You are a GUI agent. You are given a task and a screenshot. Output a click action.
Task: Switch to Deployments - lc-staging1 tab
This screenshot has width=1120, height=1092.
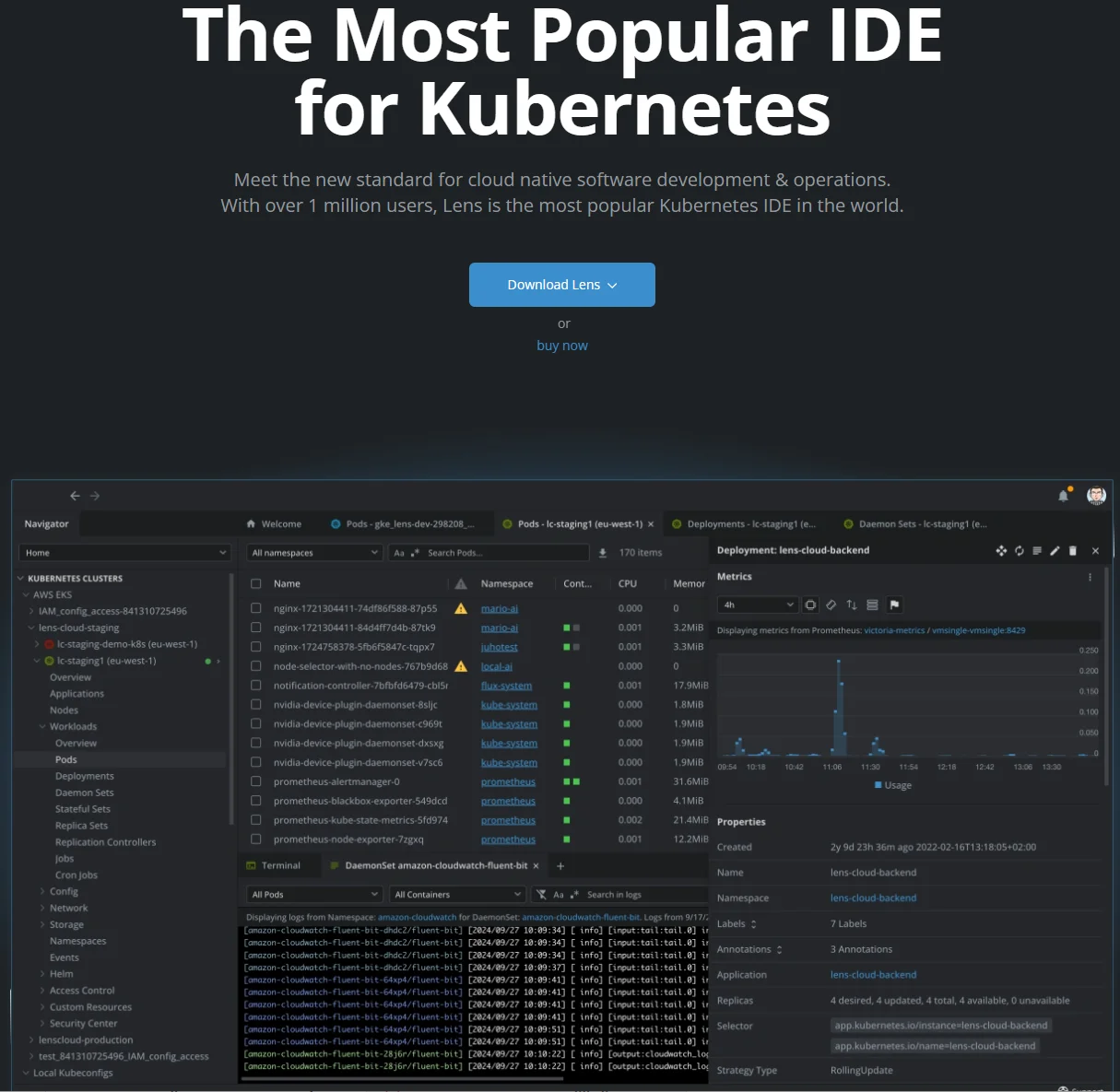745,524
